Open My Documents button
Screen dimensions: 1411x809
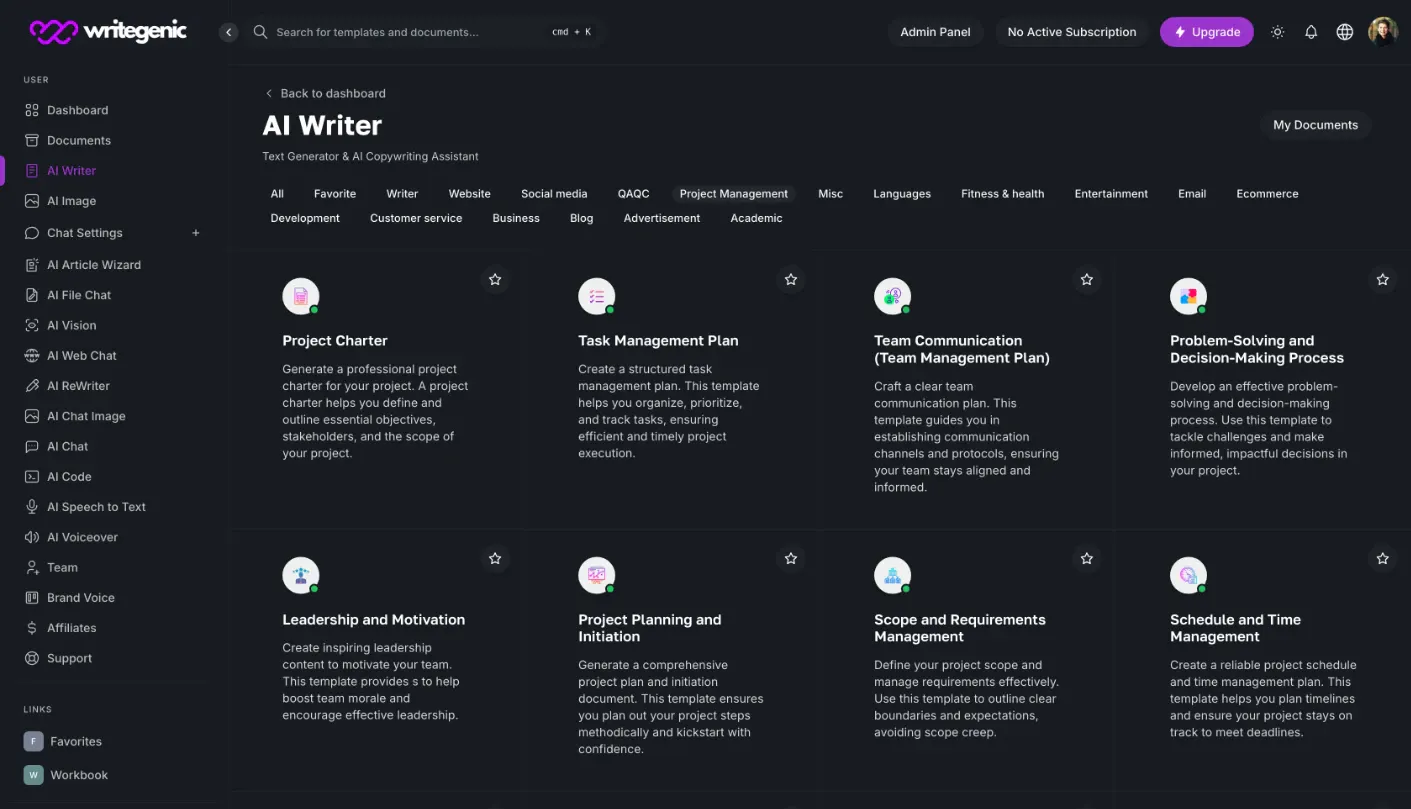point(1315,125)
